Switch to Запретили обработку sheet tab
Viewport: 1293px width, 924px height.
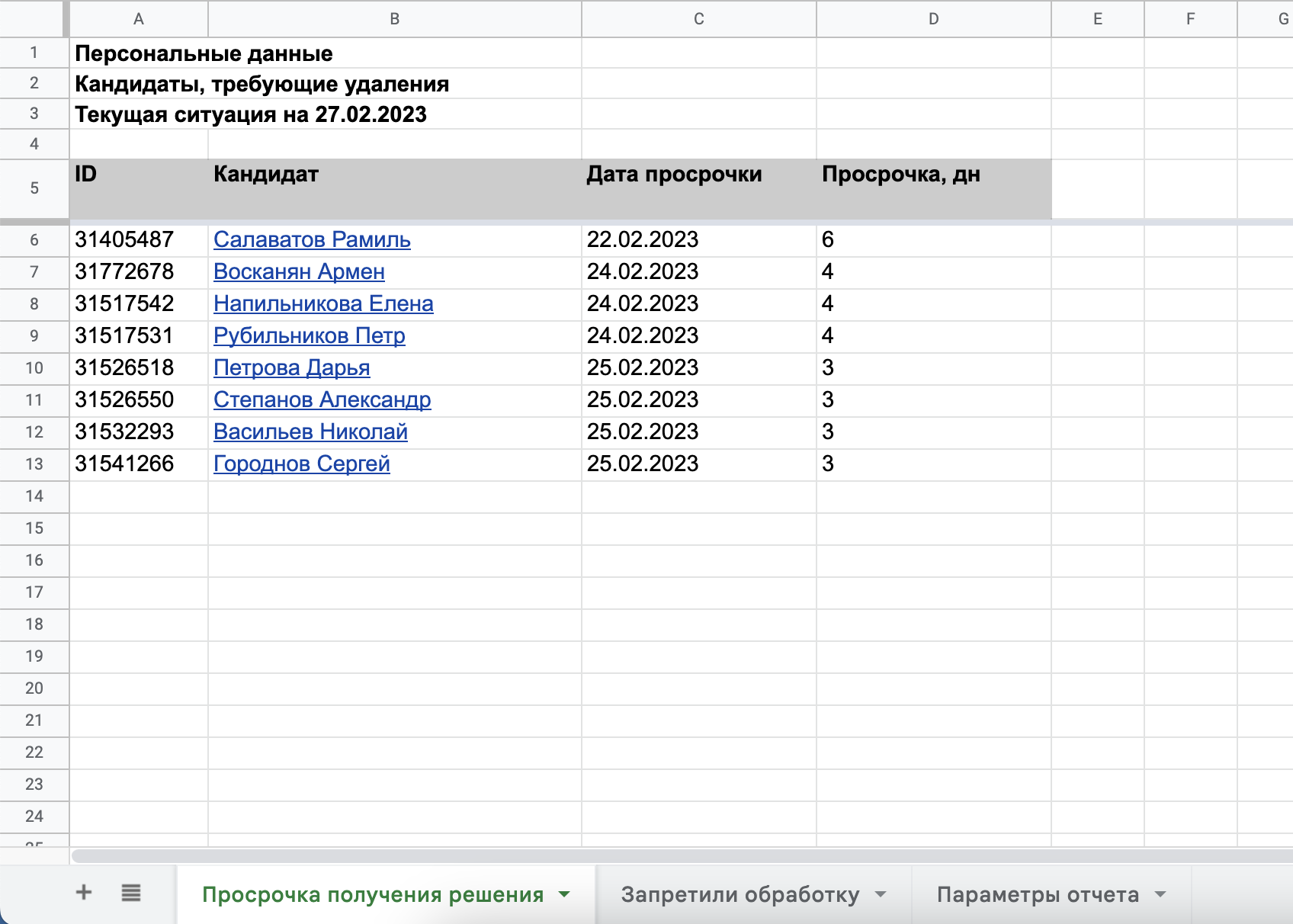click(x=740, y=894)
